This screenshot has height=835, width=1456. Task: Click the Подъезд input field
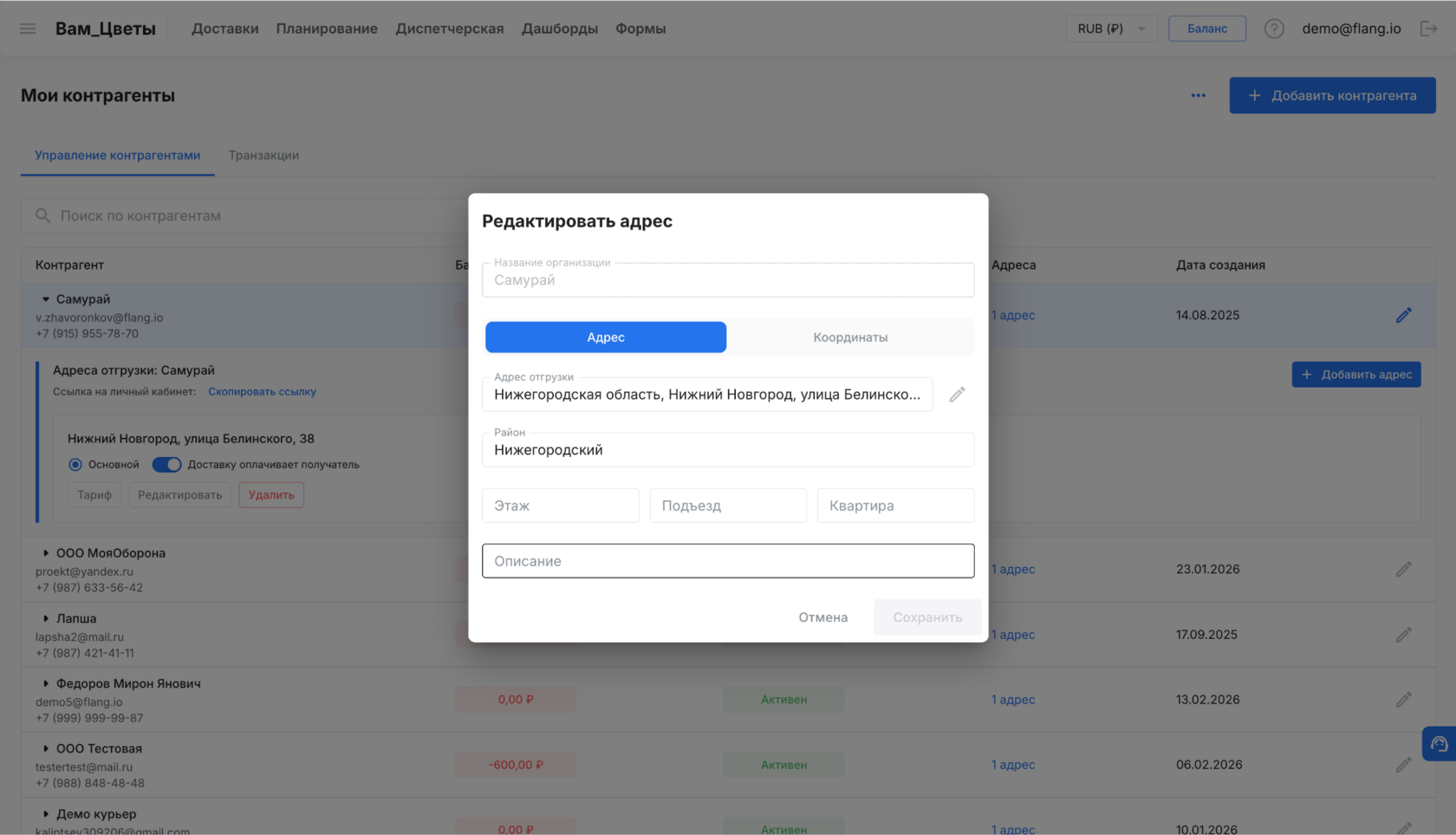tap(728, 506)
